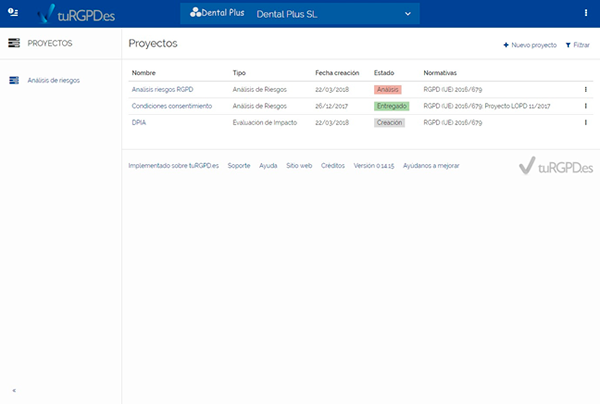600x404 pixels.
Task: Click the Dental Plus company logo
Action: point(217,13)
